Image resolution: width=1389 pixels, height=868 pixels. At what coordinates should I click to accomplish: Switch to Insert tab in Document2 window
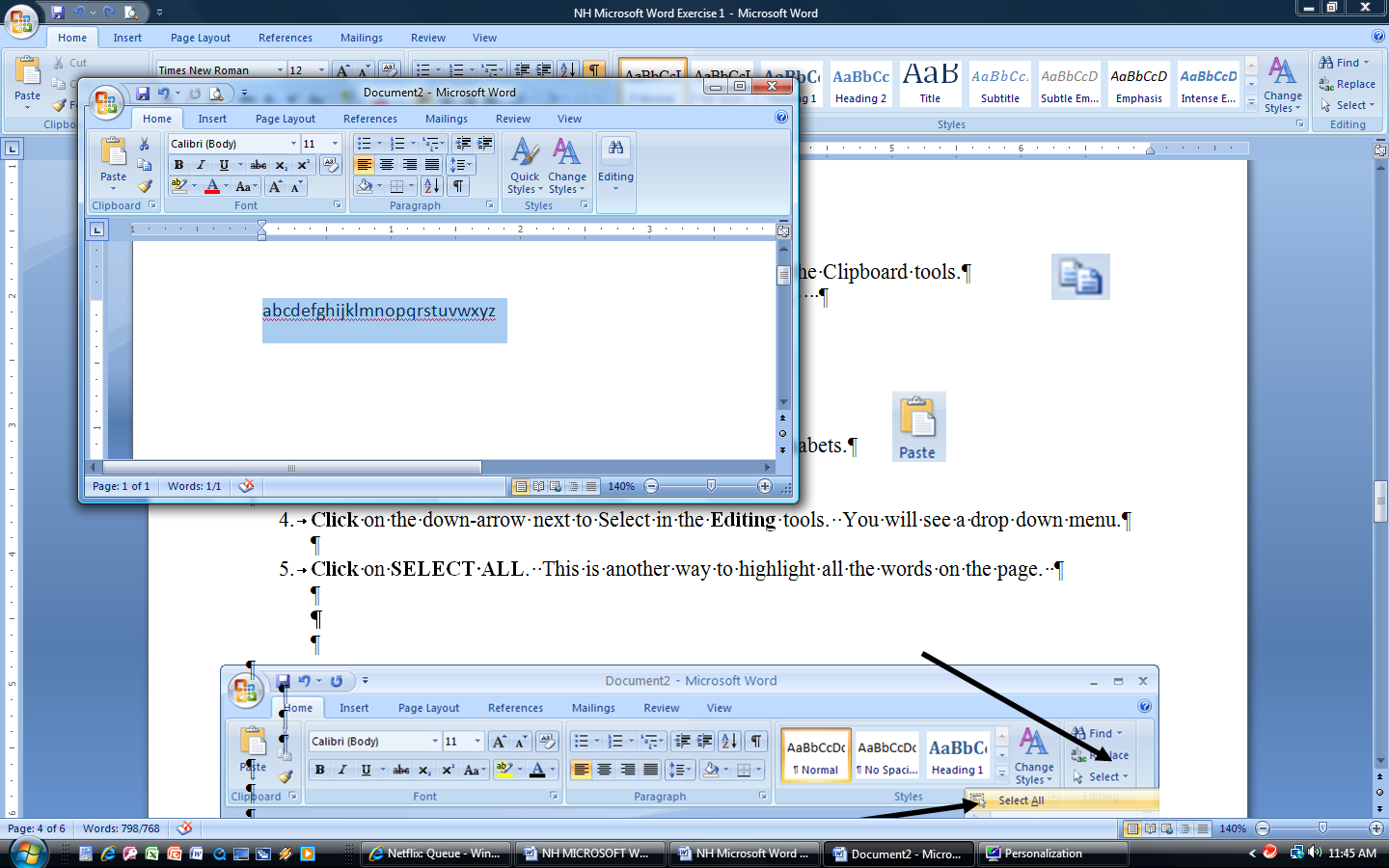(212, 119)
